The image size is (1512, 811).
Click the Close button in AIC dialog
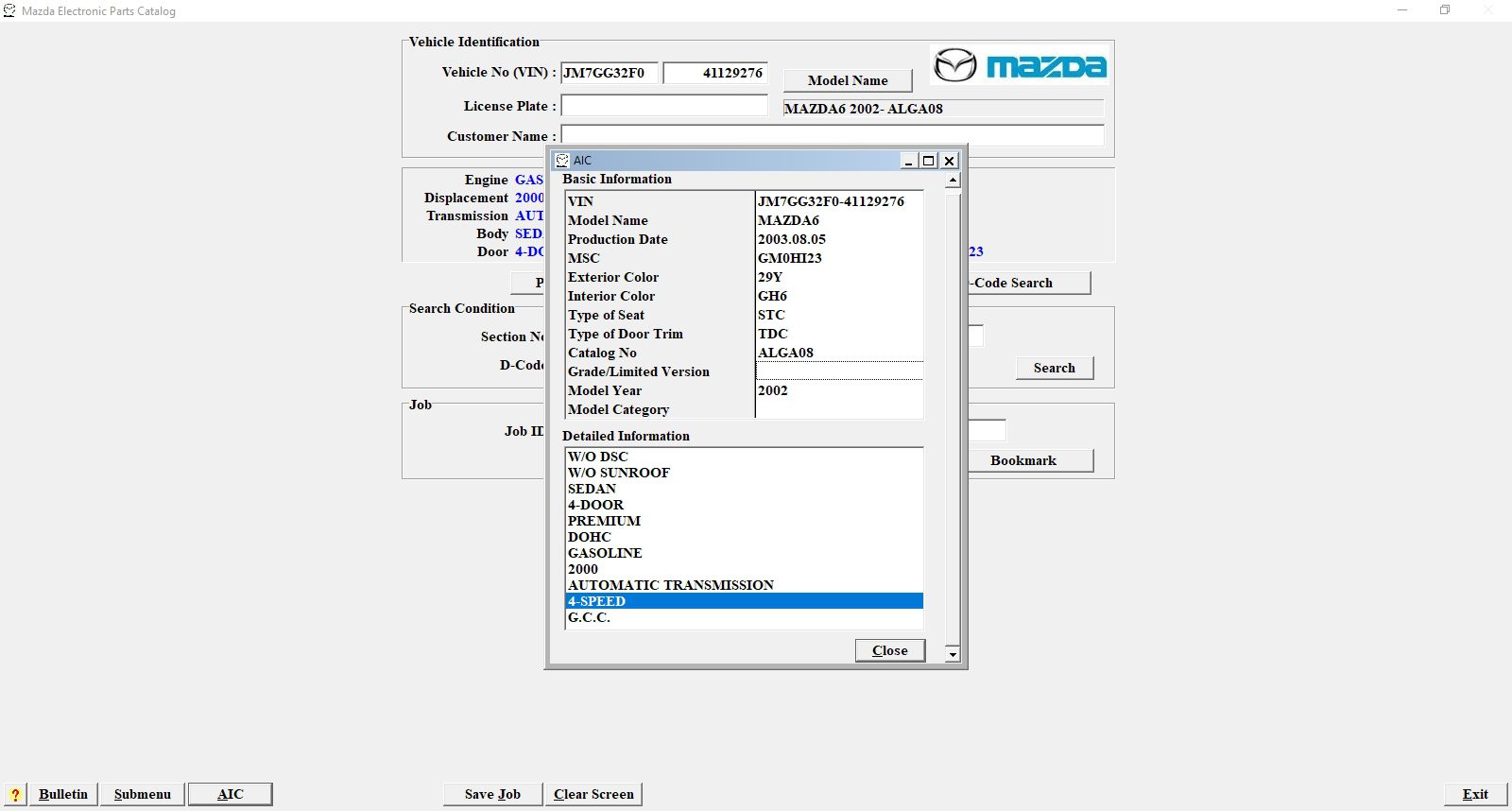tap(890, 650)
